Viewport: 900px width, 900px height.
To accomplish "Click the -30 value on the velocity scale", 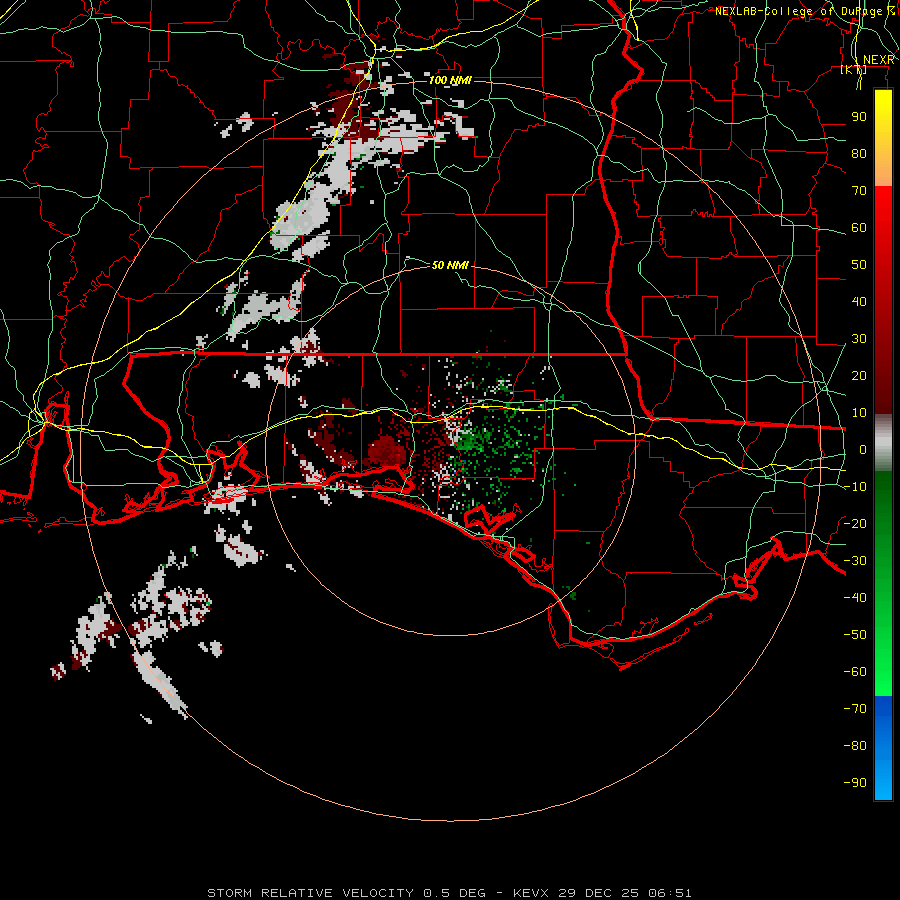I will point(855,561).
